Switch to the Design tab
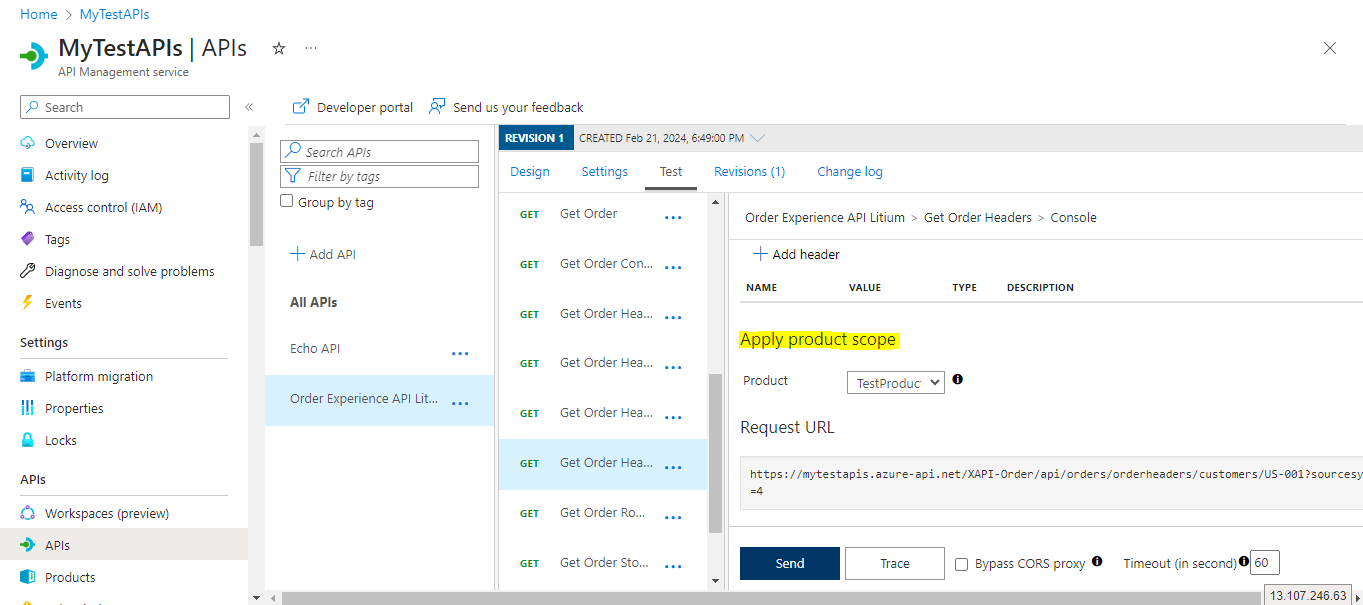This screenshot has height=605, width=1363. 530,171
